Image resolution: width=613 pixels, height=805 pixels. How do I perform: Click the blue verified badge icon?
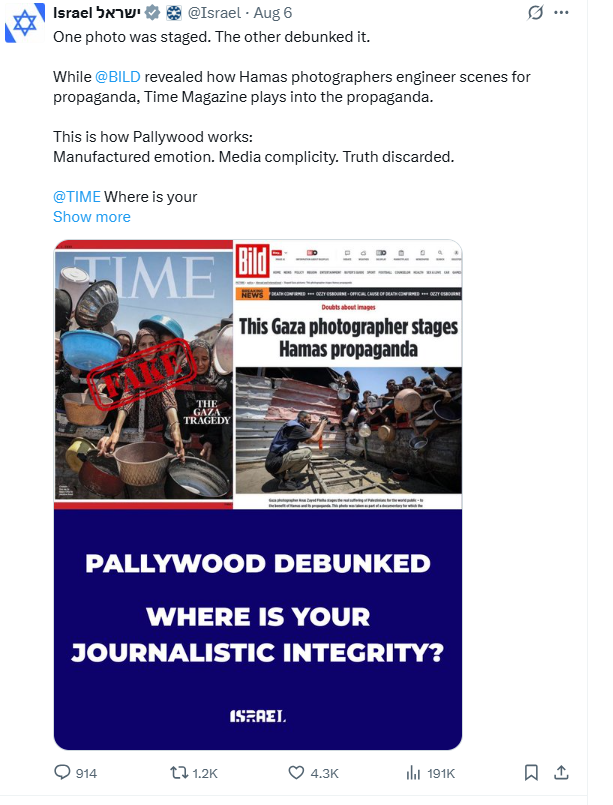pyautogui.click(x=152, y=12)
